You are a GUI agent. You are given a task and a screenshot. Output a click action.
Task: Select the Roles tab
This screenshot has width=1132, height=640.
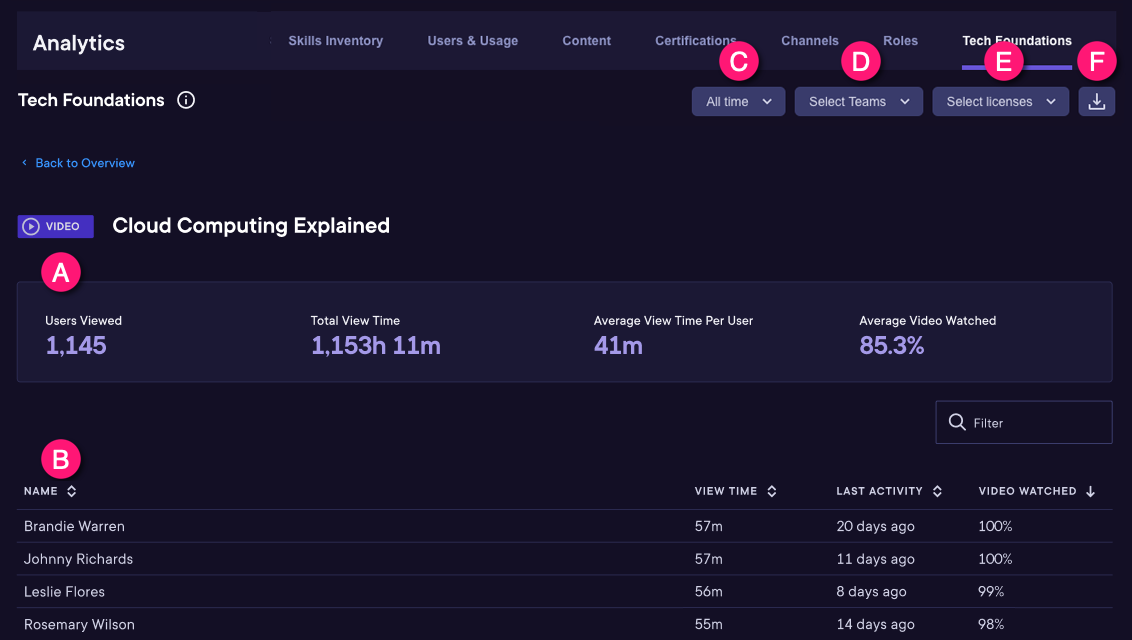coord(900,41)
